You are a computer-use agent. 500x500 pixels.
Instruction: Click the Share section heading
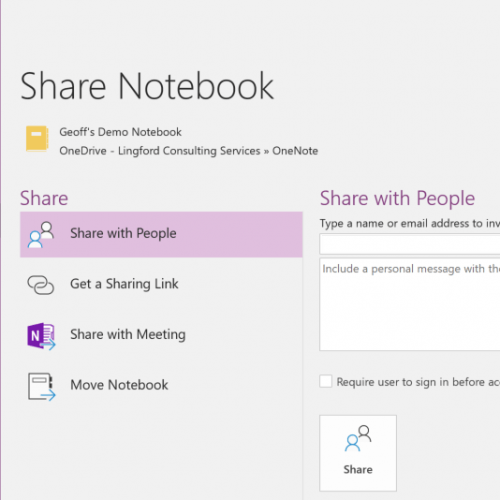44,198
